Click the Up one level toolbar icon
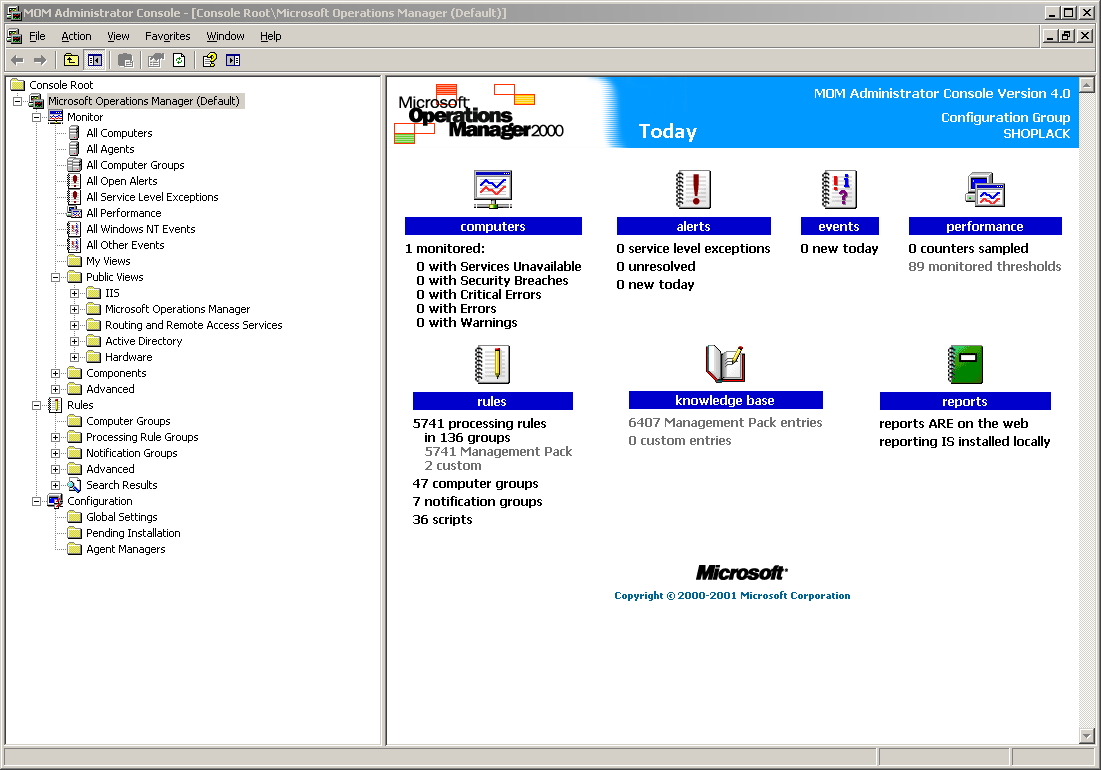This screenshot has height=770, width=1101. (x=71, y=60)
